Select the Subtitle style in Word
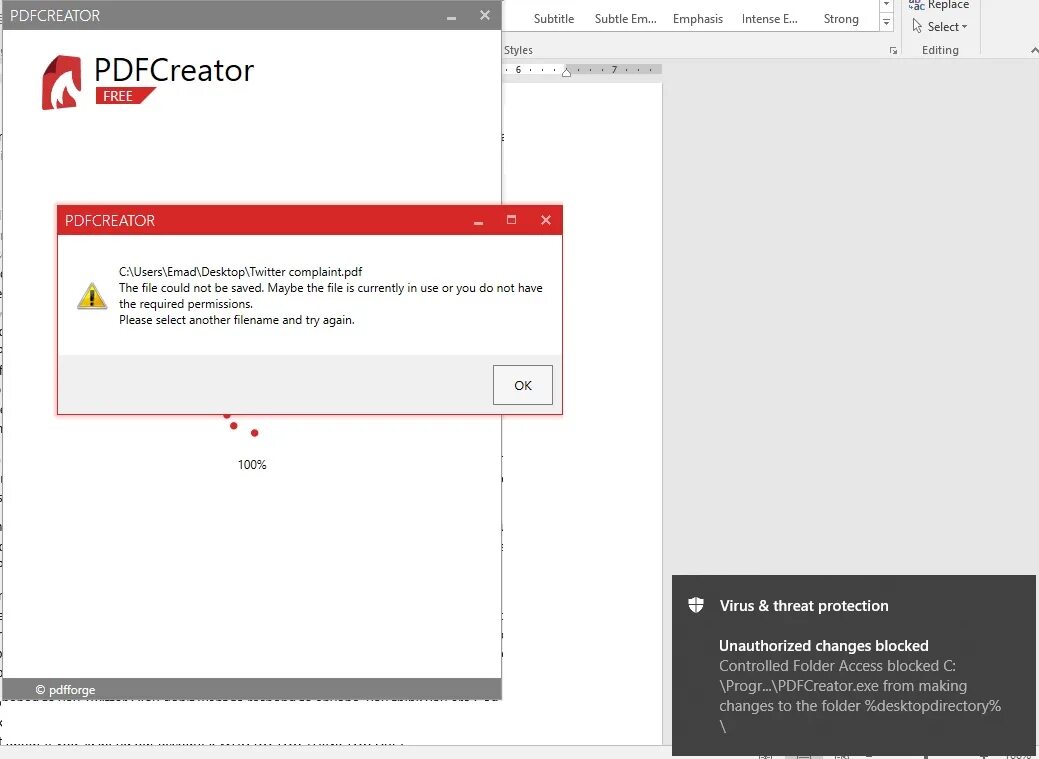 554,19
